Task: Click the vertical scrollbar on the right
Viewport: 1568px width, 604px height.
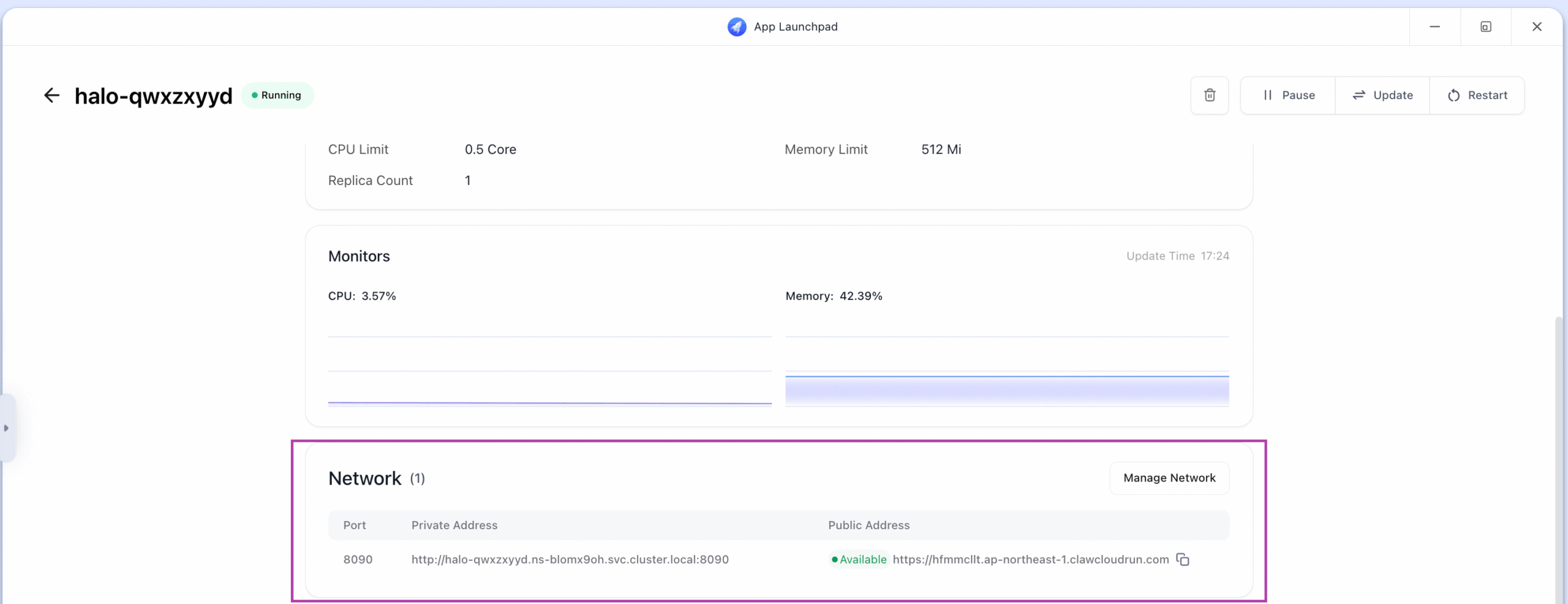Action: coord(1559,459)
